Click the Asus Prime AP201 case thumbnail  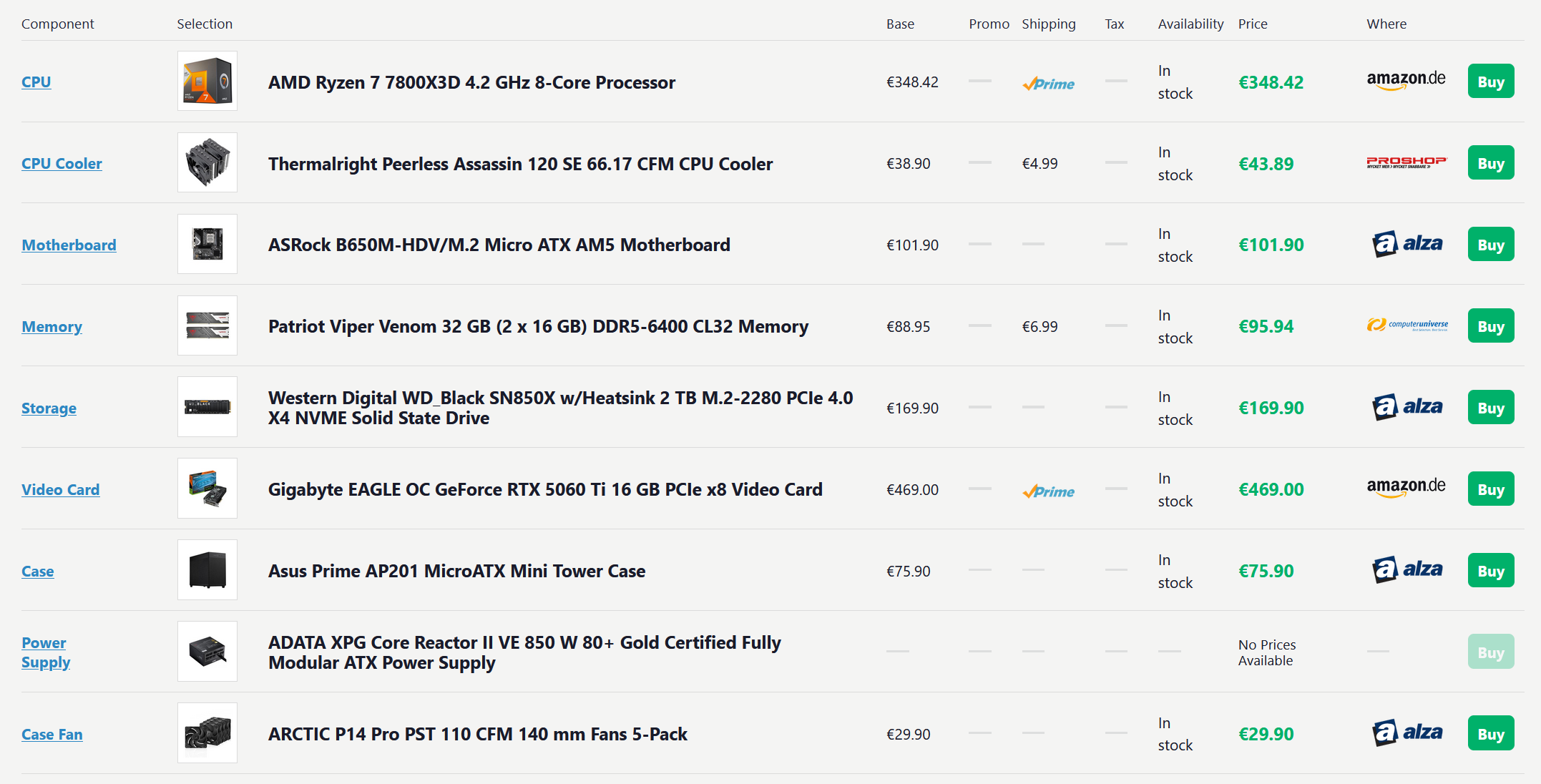point(207,570)
